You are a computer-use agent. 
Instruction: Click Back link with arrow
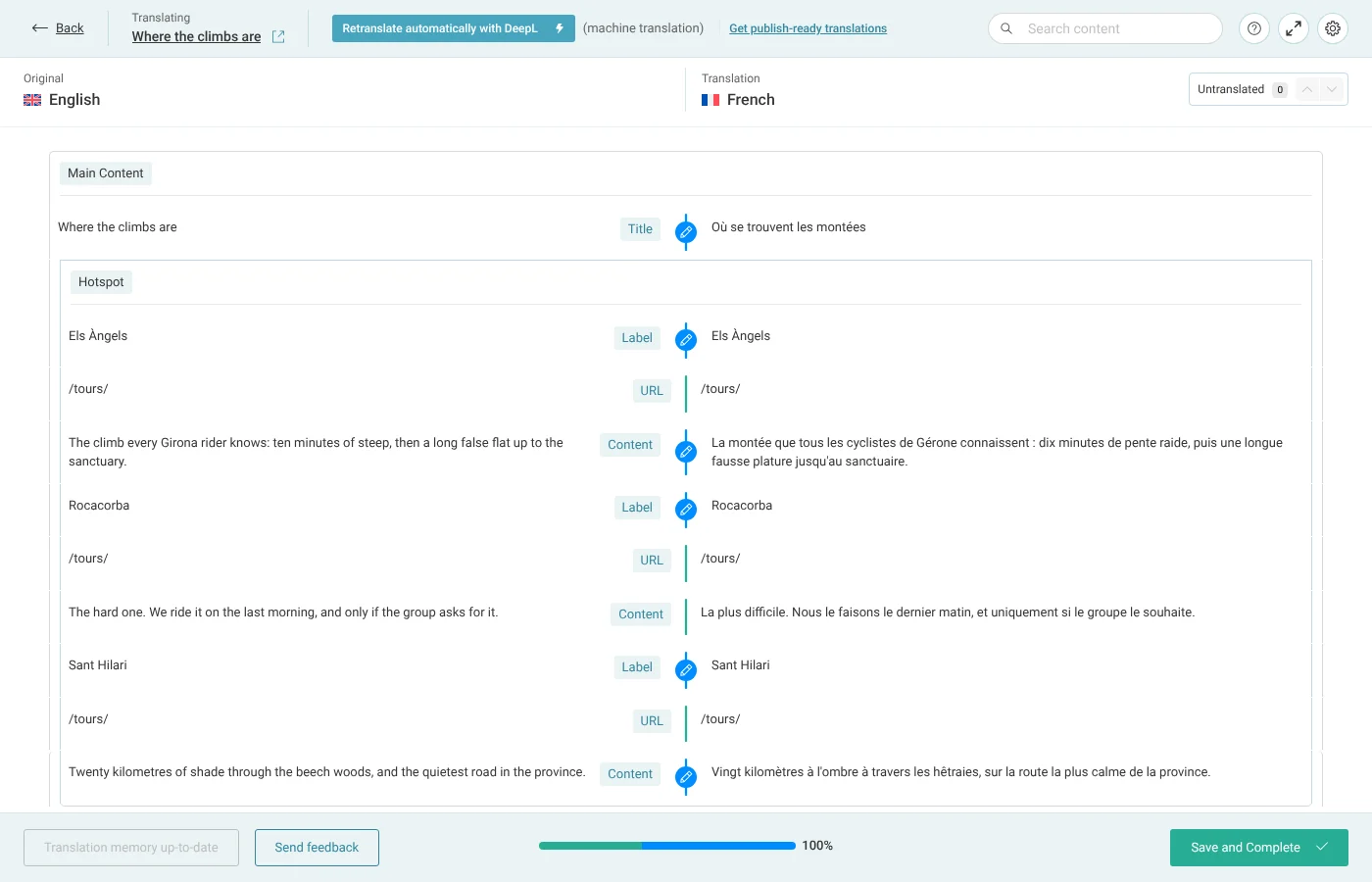(58, 28)
